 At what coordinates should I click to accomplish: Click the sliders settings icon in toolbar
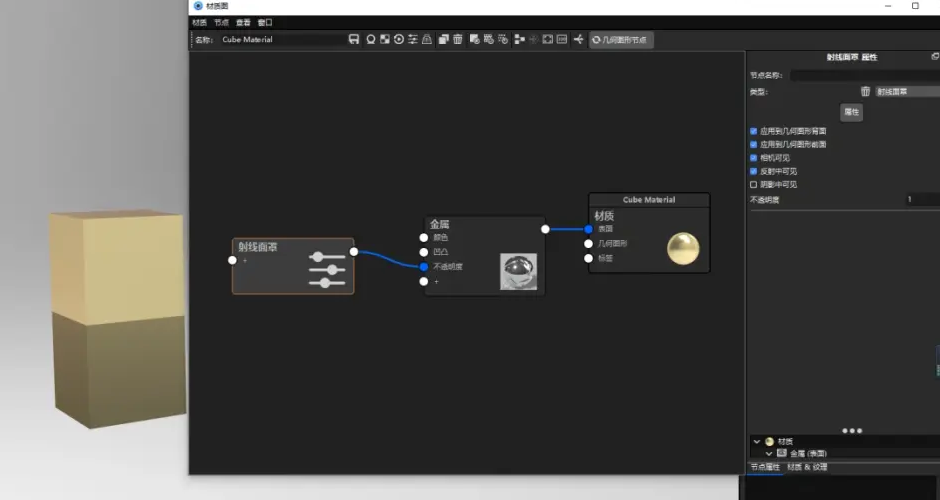click(413, 40)
